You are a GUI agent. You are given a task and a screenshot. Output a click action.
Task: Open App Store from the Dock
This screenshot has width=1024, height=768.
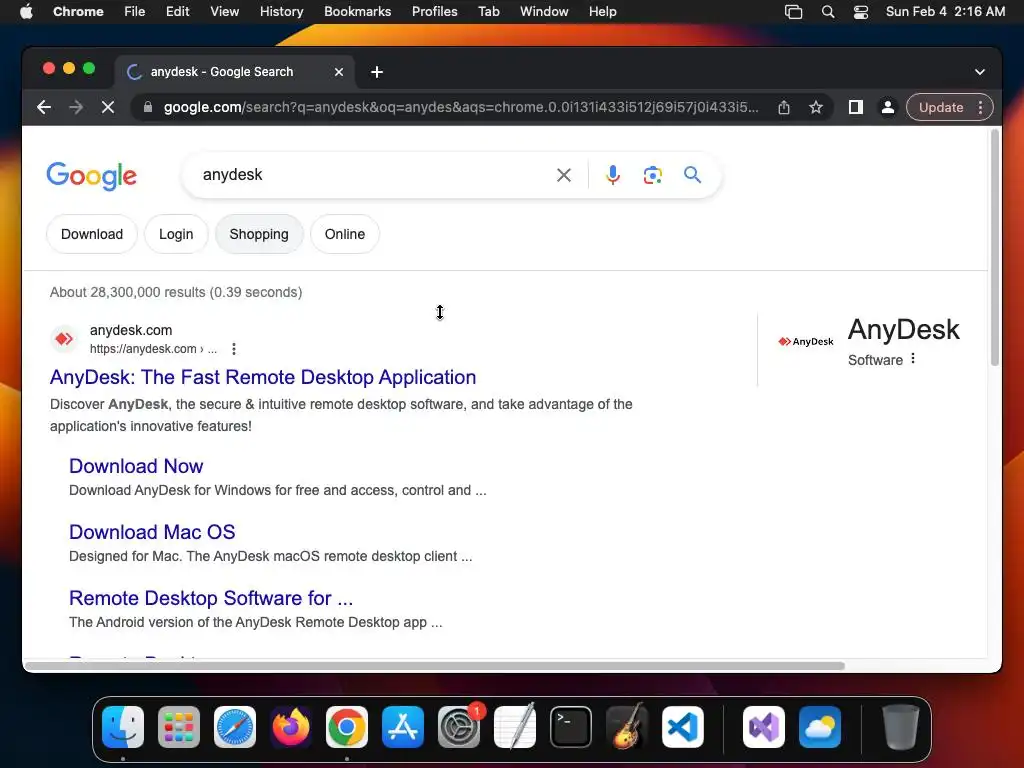pyautogui.click(x=403, y=727)
